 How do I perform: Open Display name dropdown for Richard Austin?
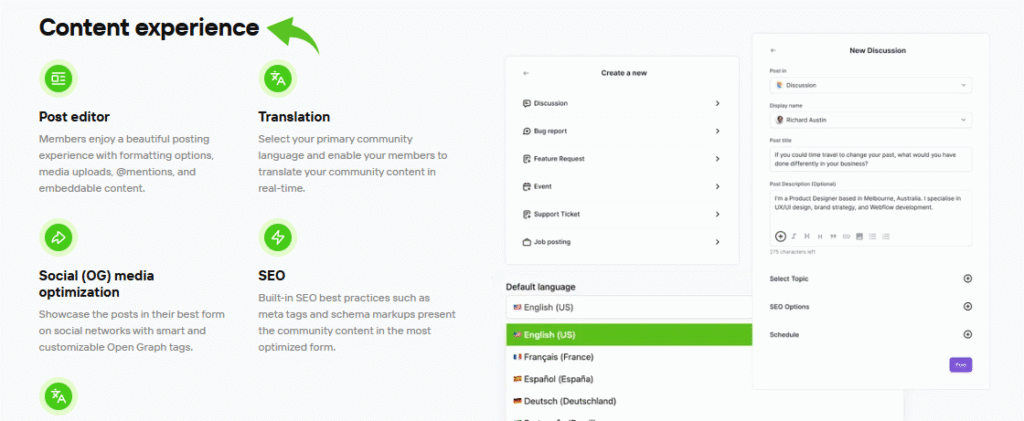(x=869, y=120)
